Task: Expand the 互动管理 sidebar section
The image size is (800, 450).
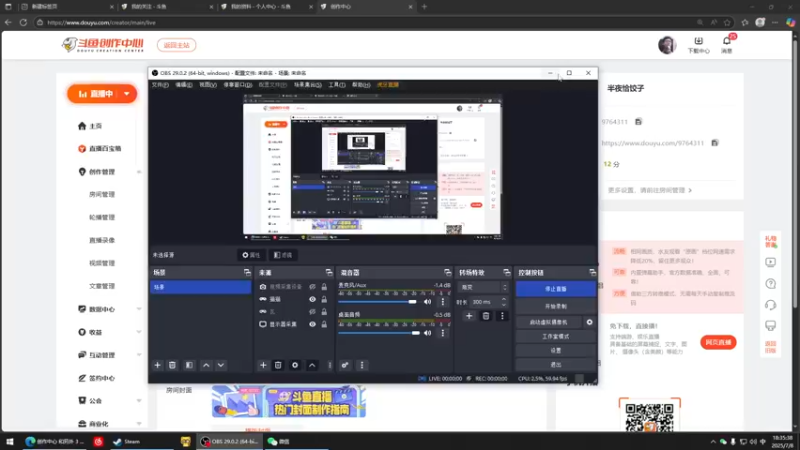Action: [139, 355]
